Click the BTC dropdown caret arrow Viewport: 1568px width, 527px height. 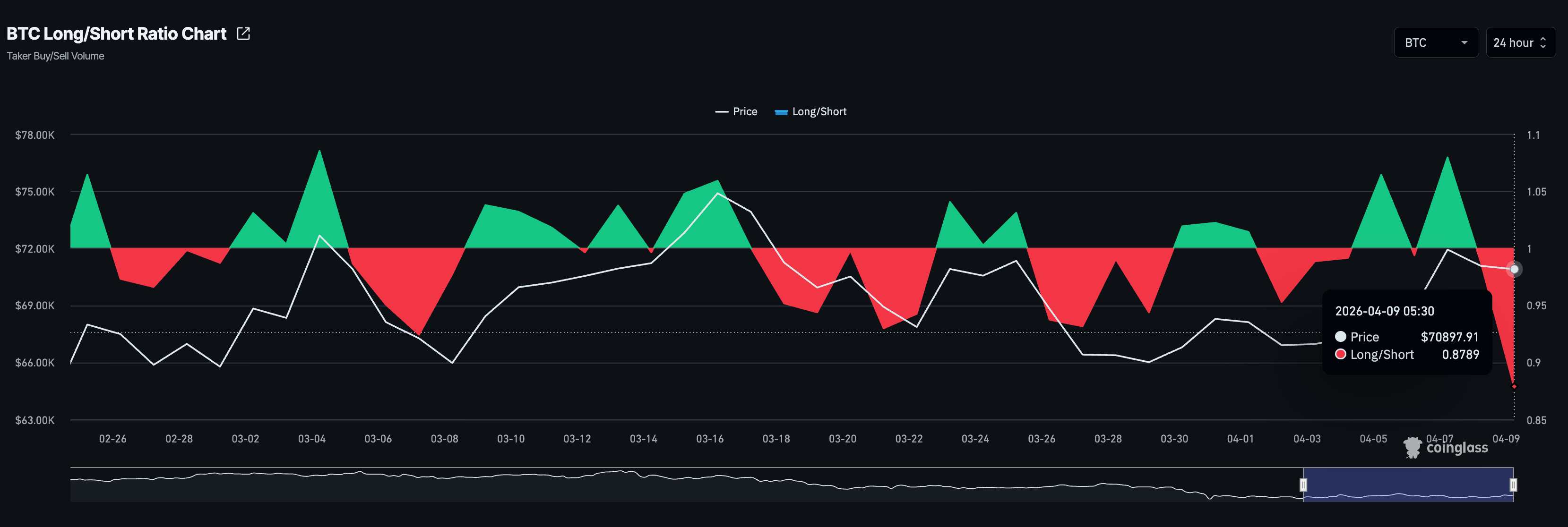click(x=1464, y=42)
